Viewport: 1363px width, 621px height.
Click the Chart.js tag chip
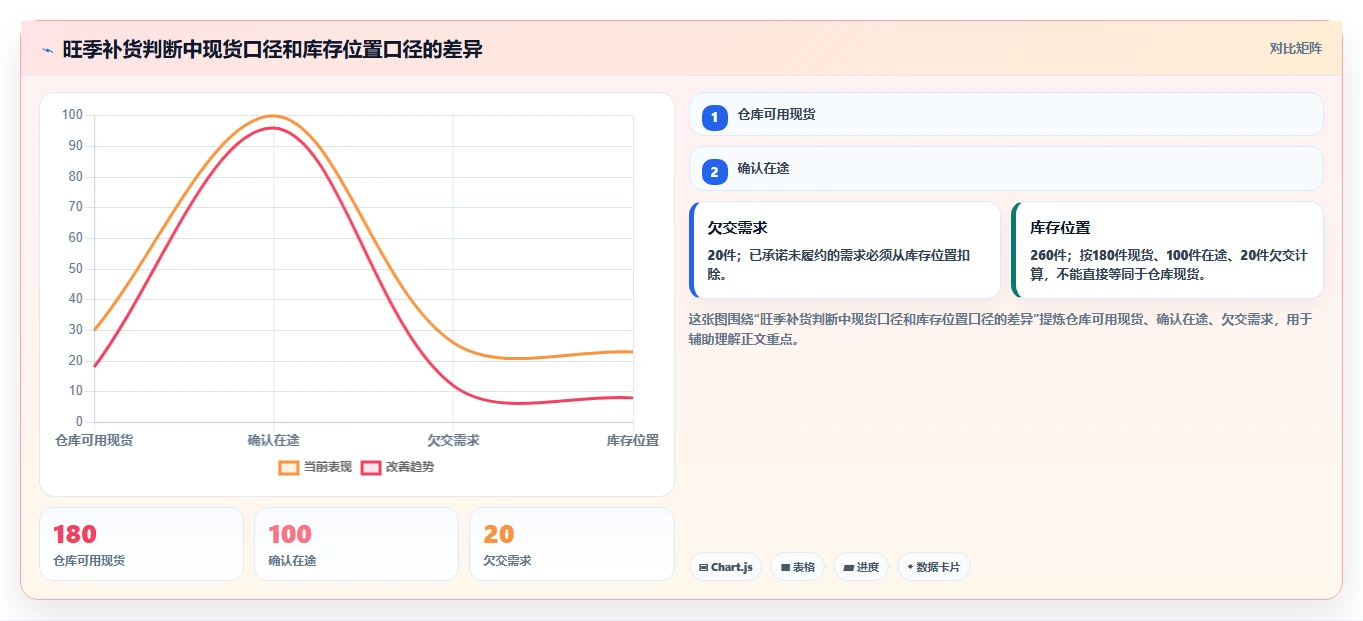pyautogui.click(x=725, y=567)
